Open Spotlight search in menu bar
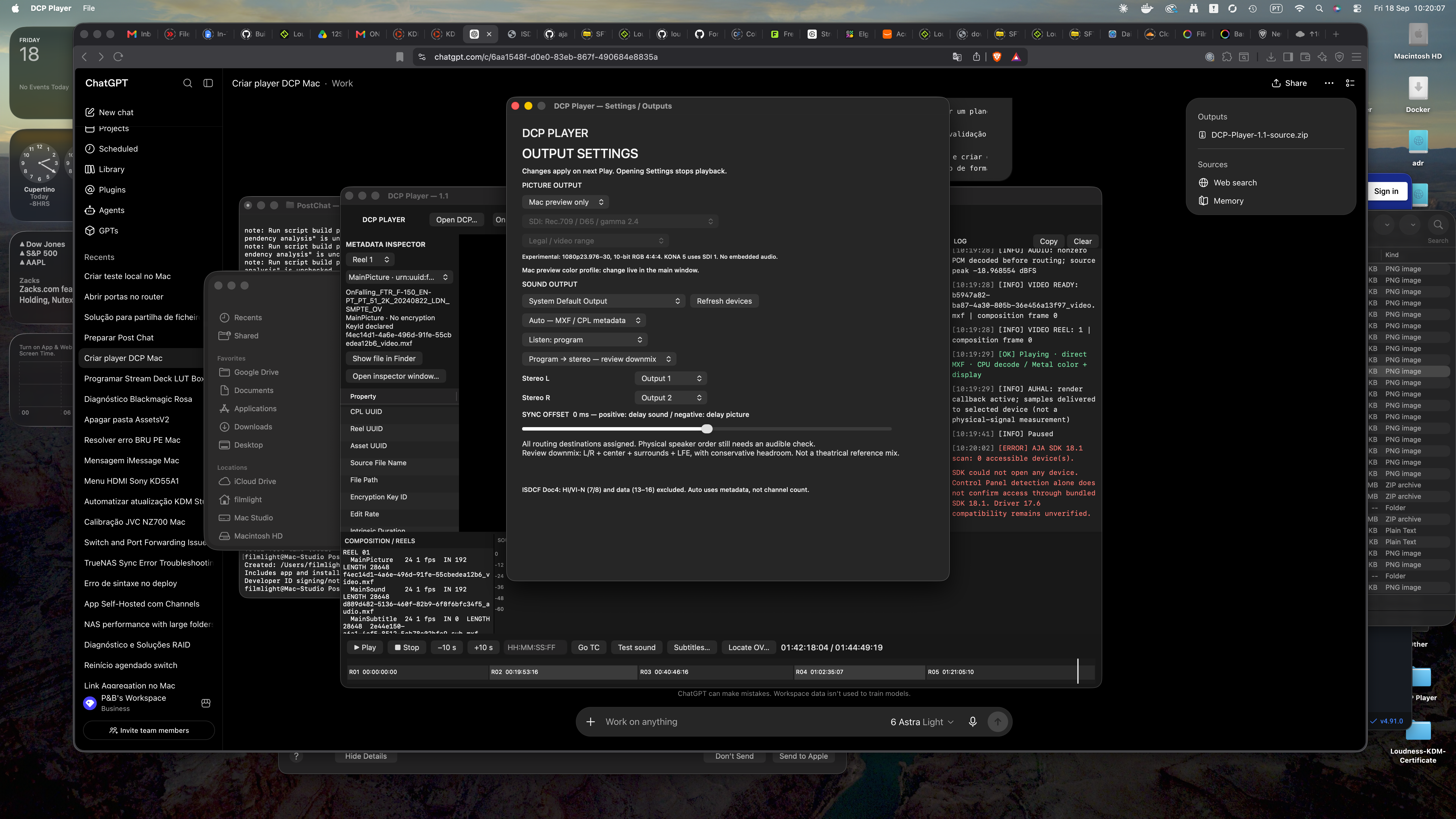 (1319, 8)
